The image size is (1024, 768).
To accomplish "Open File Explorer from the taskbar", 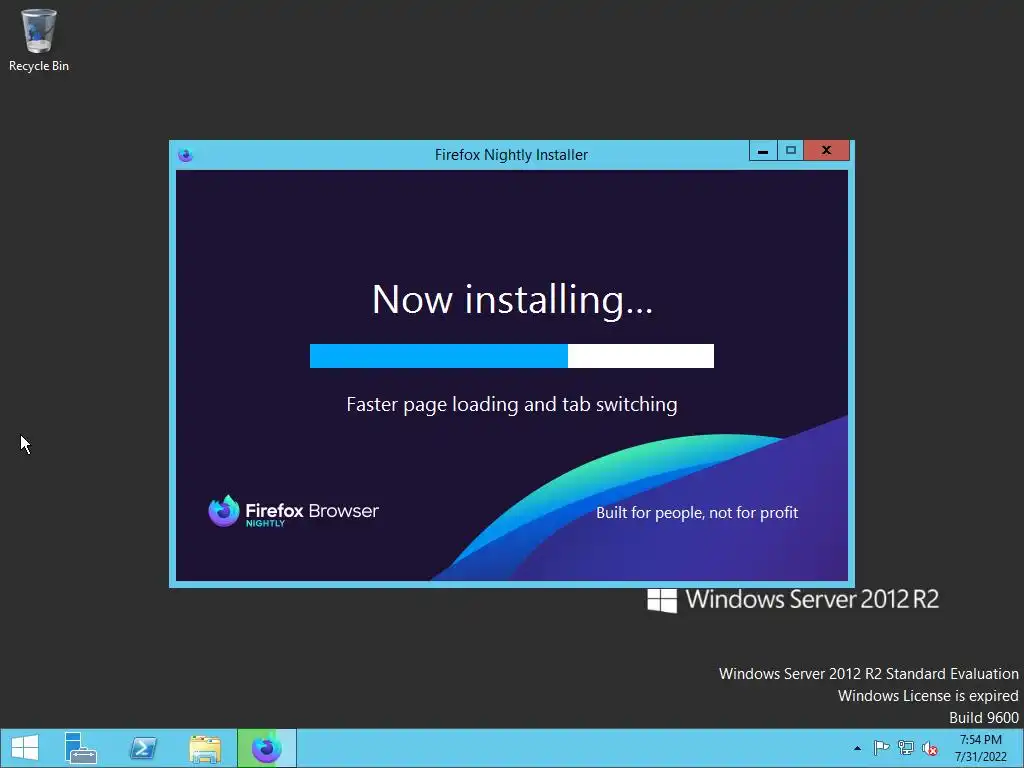I will 205,748.
